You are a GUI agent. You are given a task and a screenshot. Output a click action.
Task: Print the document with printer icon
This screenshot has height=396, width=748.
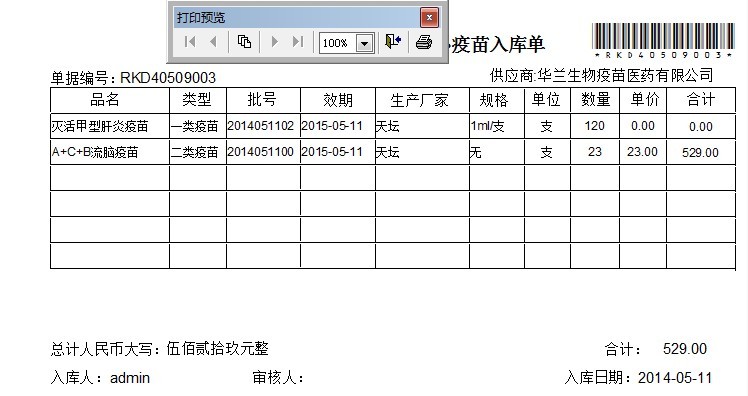point(424,42)
